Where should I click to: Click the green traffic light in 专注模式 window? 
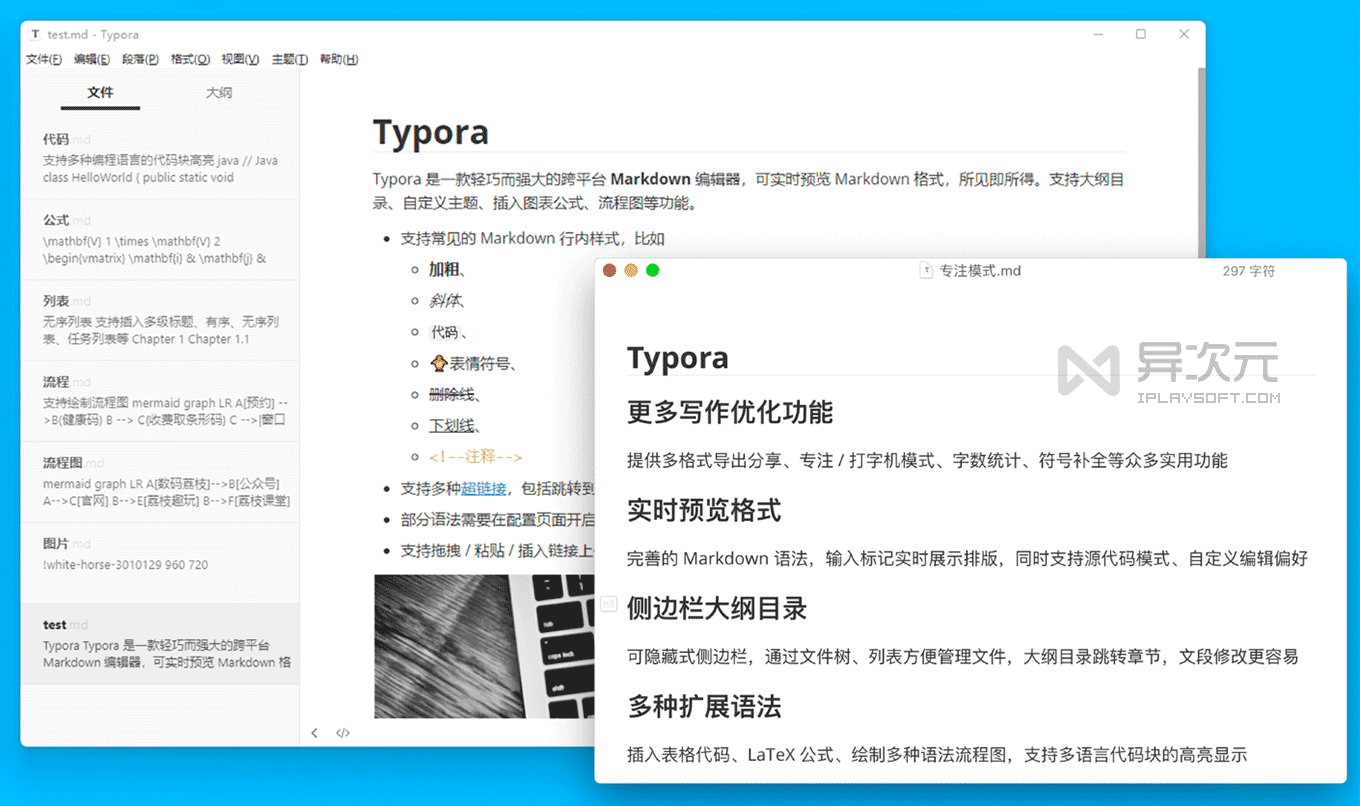tap(653, 270)
